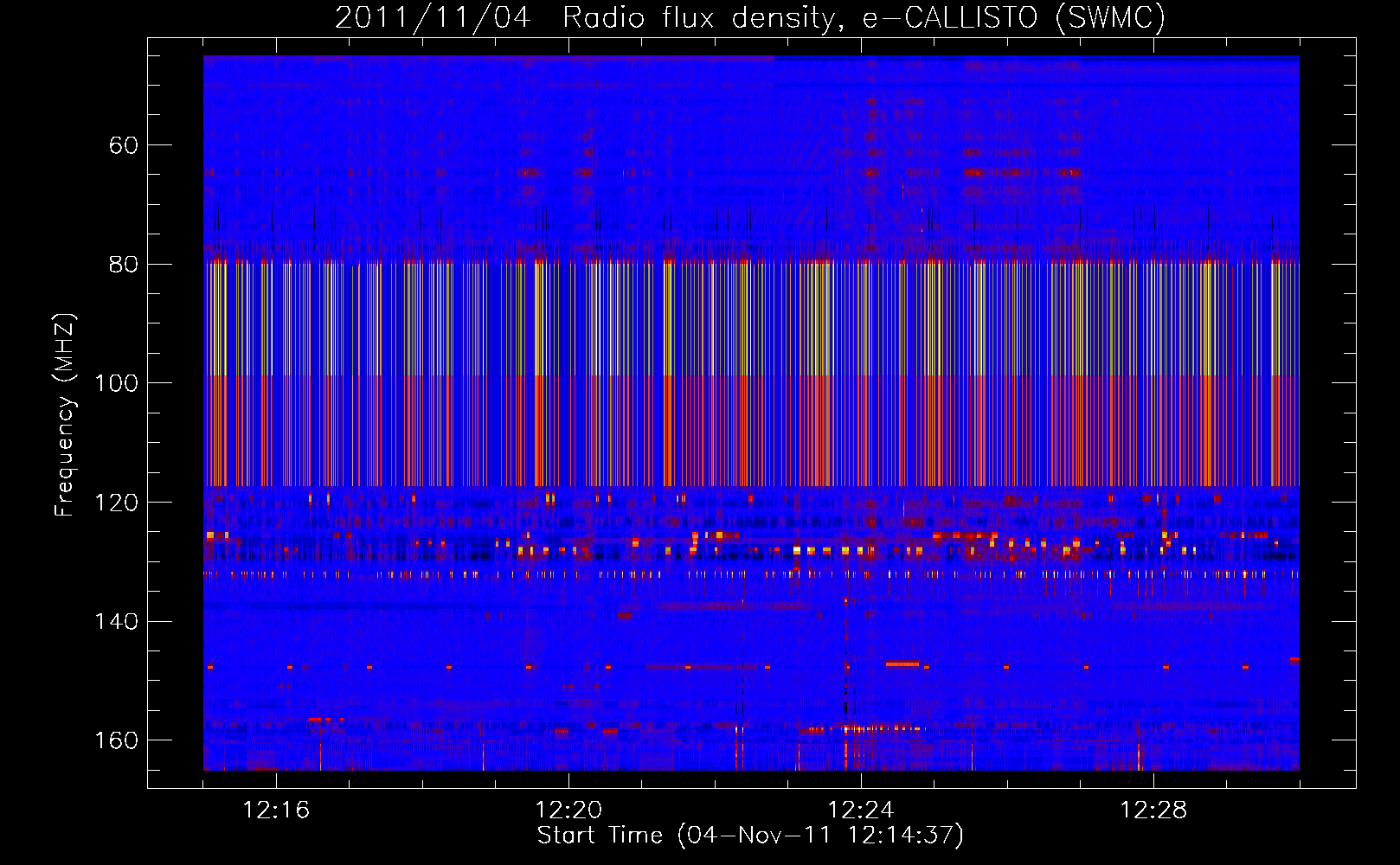Screen dimensions: 1400x865
Task: Click the 60 frequency tick label
Action: pos(124,145)
